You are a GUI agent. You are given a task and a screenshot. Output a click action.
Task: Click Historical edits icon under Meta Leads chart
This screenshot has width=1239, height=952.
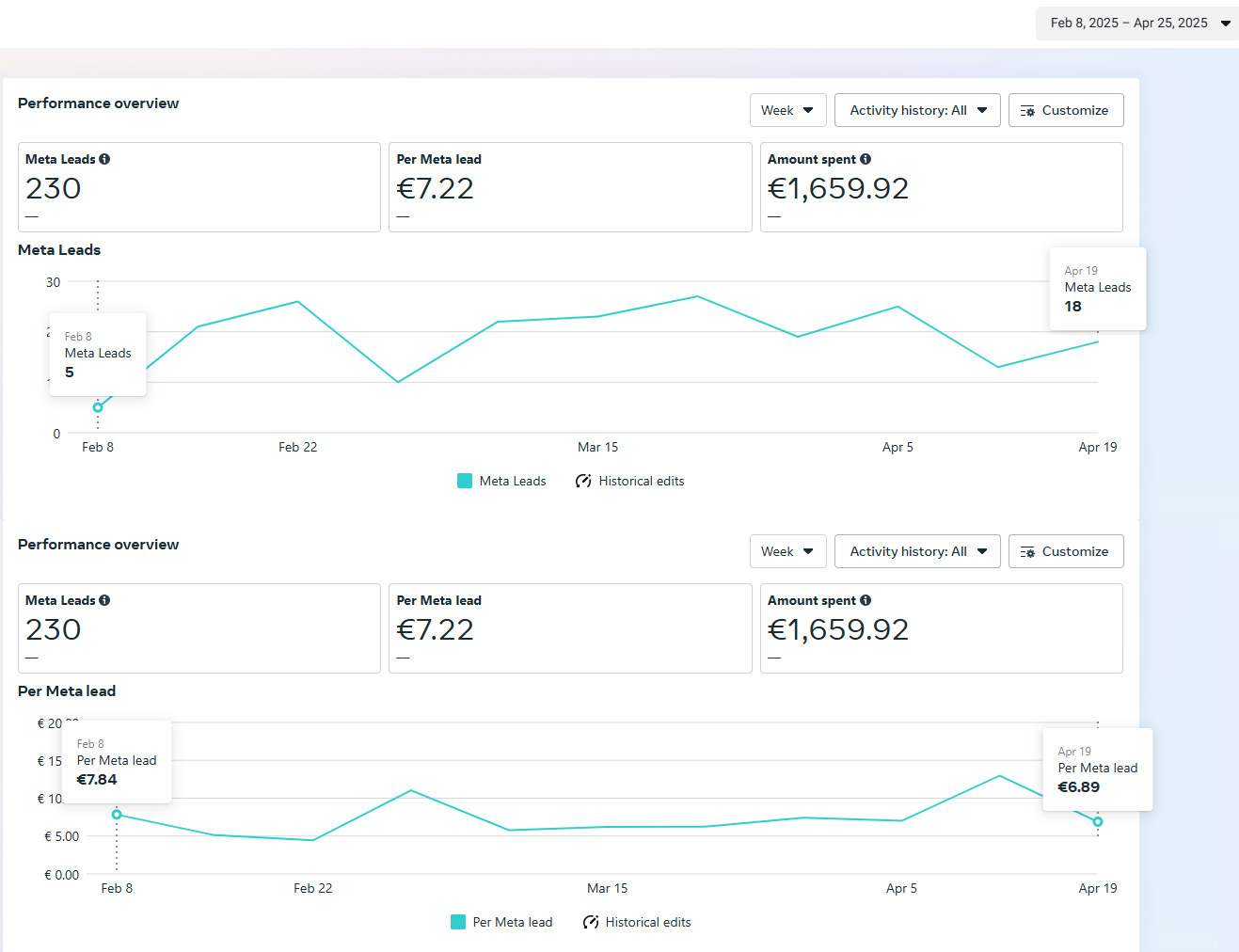pos(583,481)
